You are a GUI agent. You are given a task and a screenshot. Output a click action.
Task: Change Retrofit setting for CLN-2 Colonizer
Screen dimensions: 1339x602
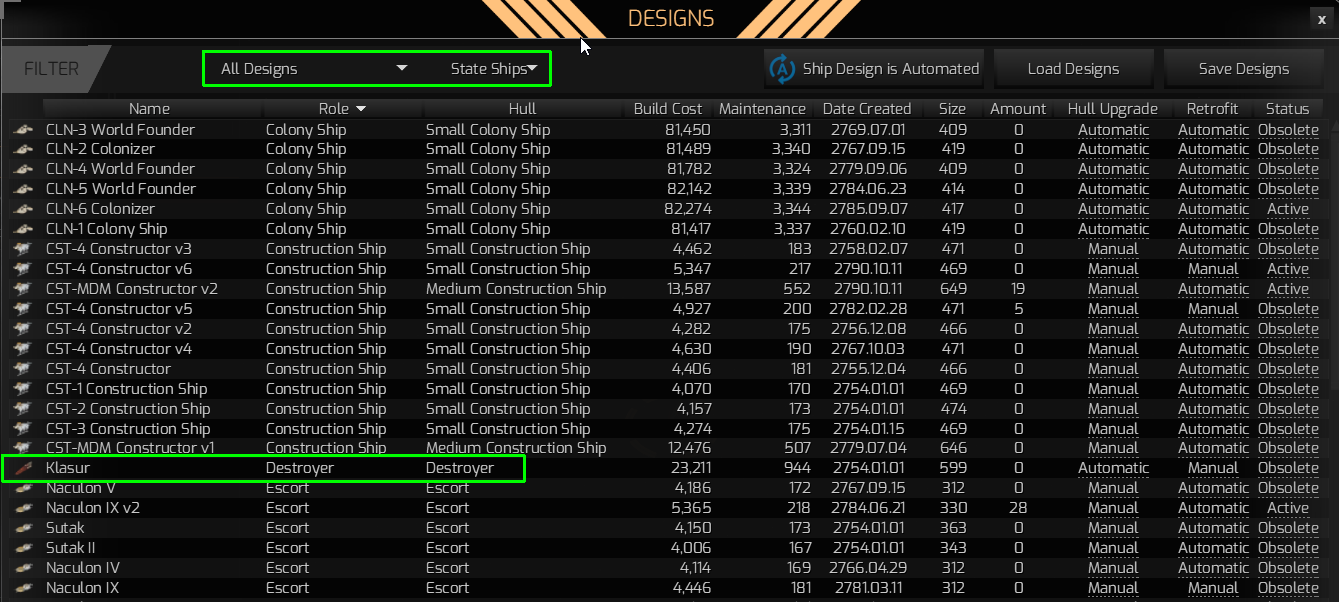(x=1213, y=149)
